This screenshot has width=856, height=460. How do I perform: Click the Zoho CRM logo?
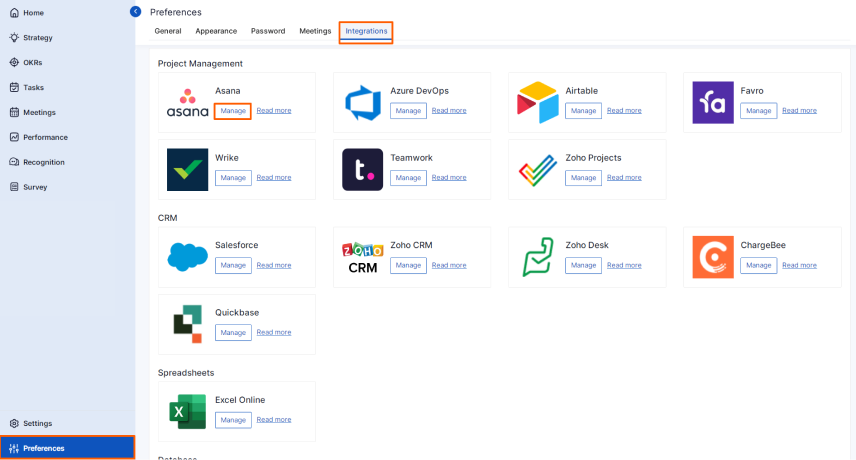click(363, 258)
